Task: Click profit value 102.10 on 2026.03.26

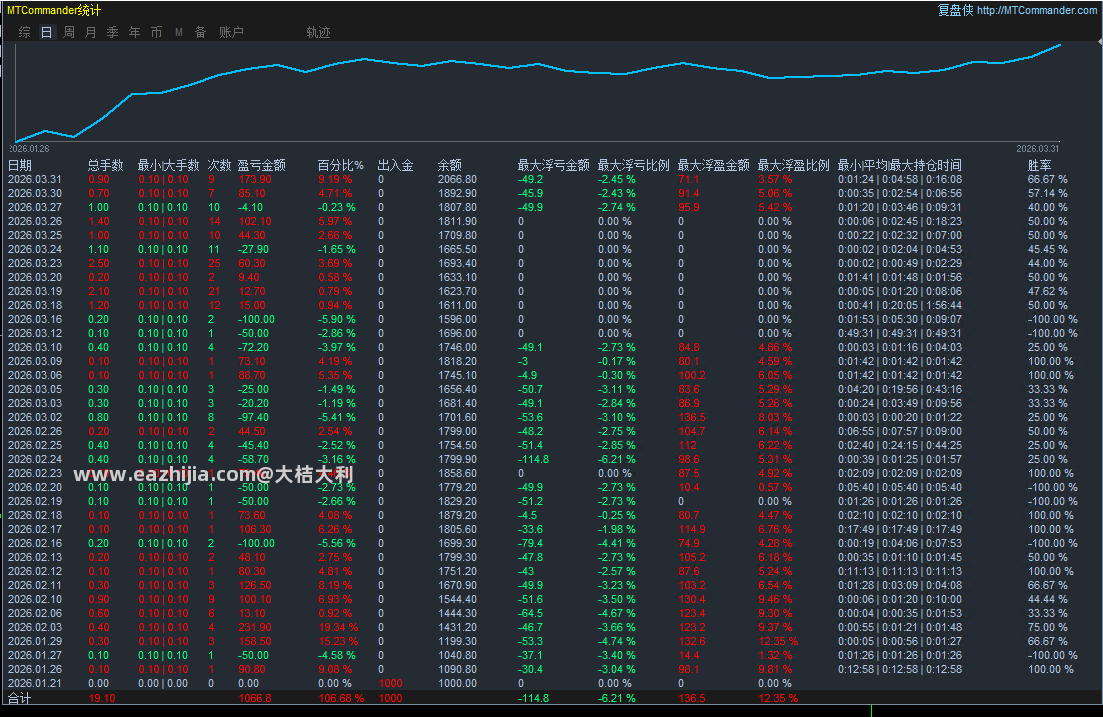Action: 255,222
